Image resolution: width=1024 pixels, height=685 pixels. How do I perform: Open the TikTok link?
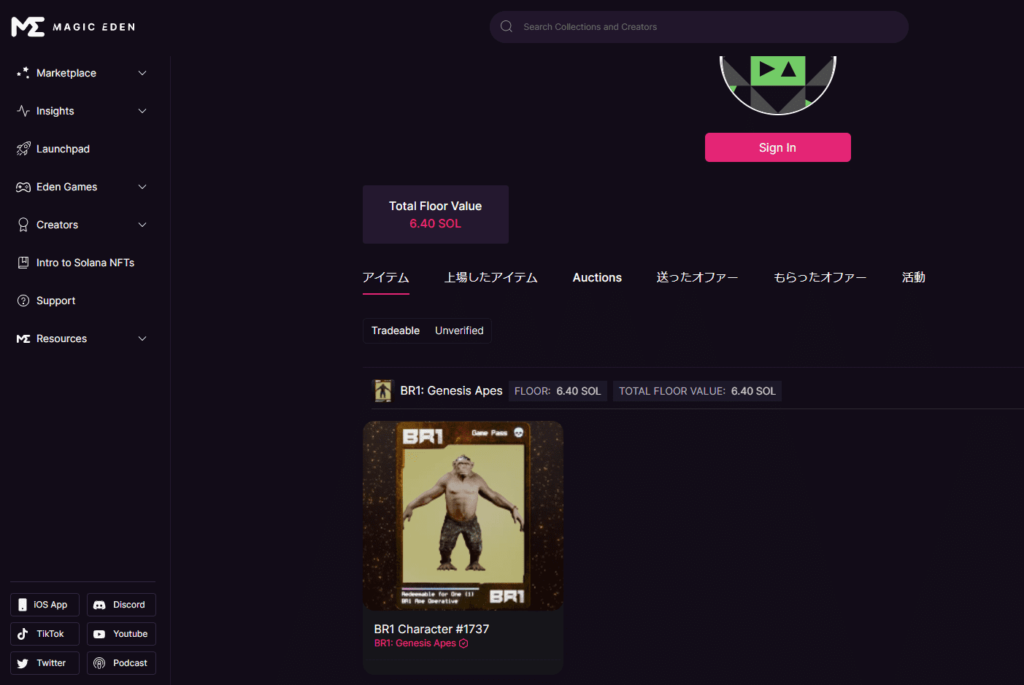tap(45, 634)
